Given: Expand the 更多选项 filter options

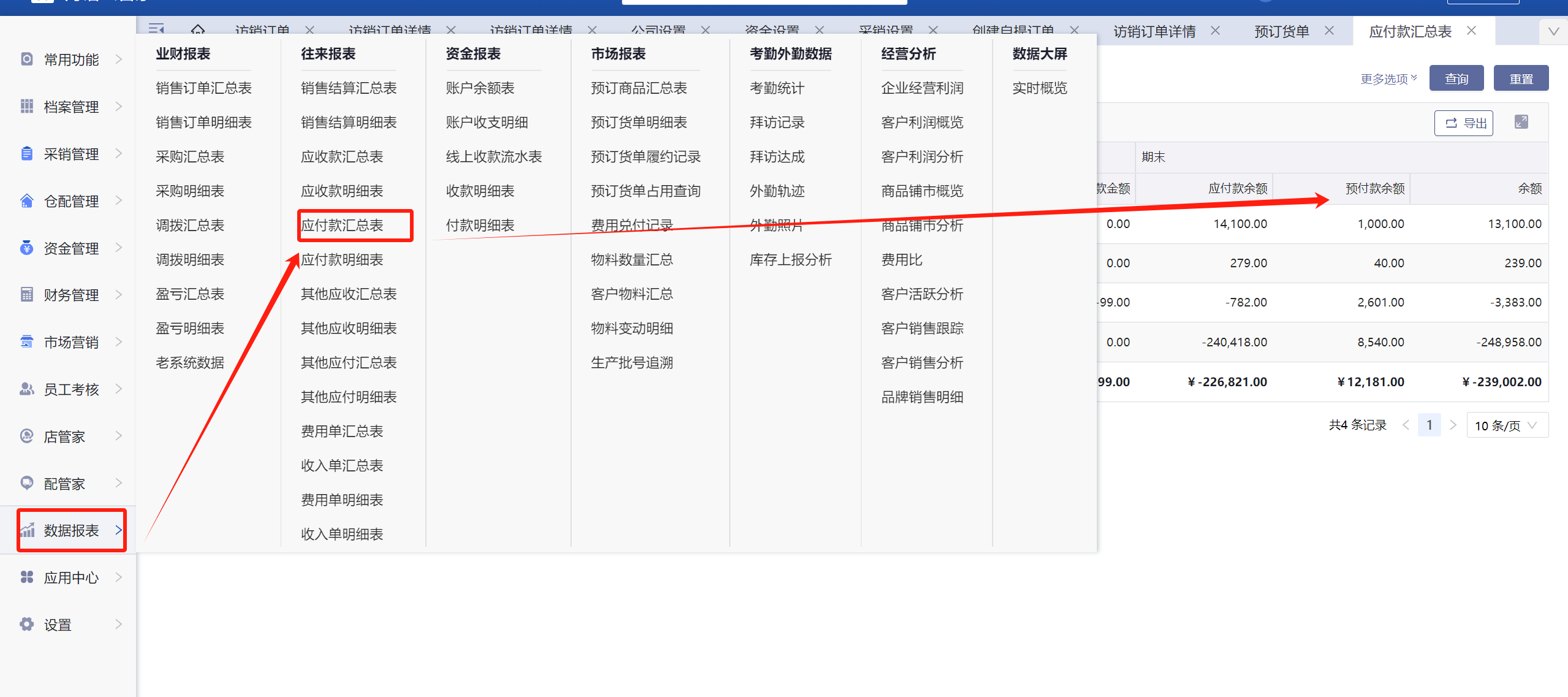Looking at the screenshot, I should point(1388,79).
